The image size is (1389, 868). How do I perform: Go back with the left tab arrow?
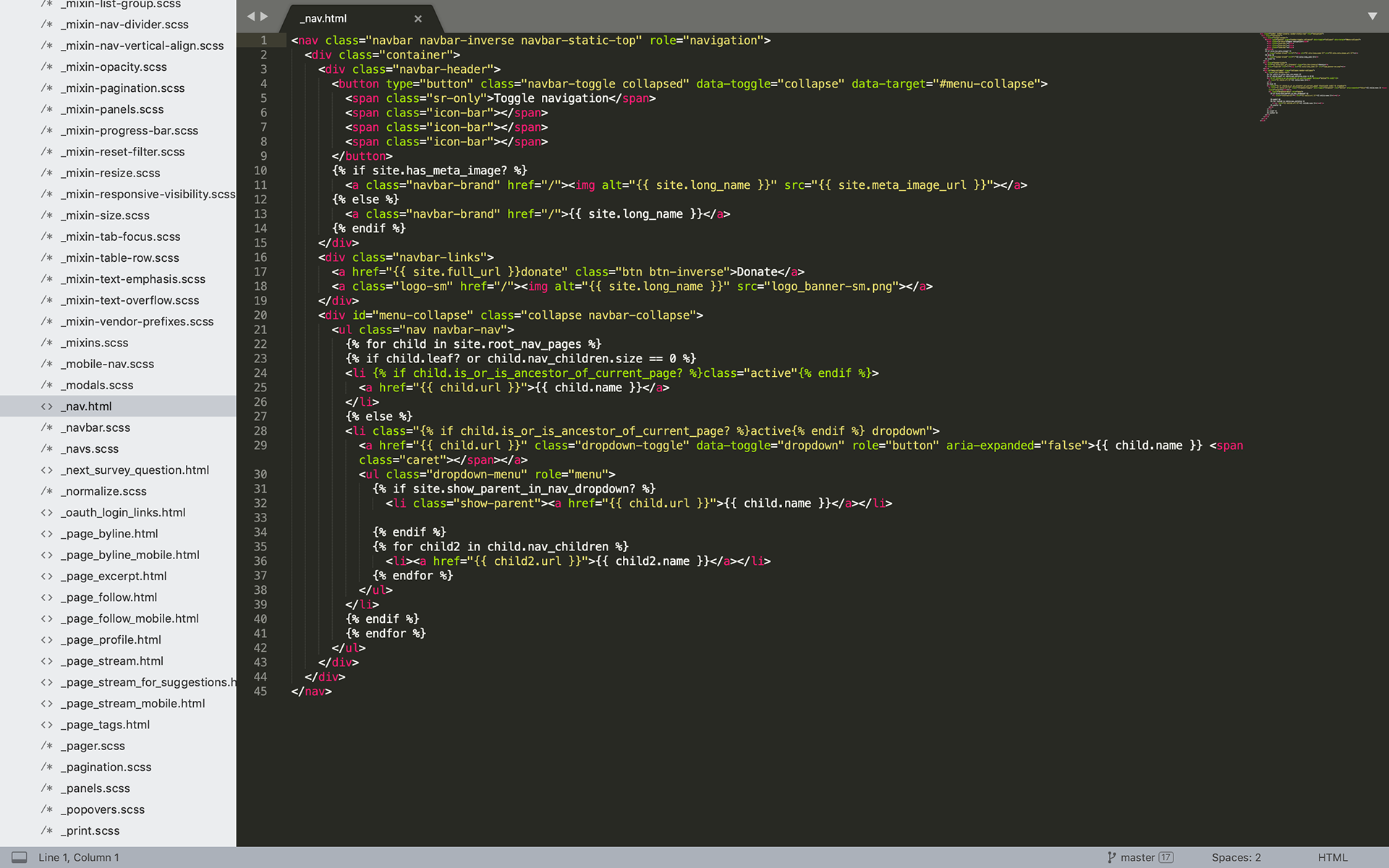coord(250,16)
